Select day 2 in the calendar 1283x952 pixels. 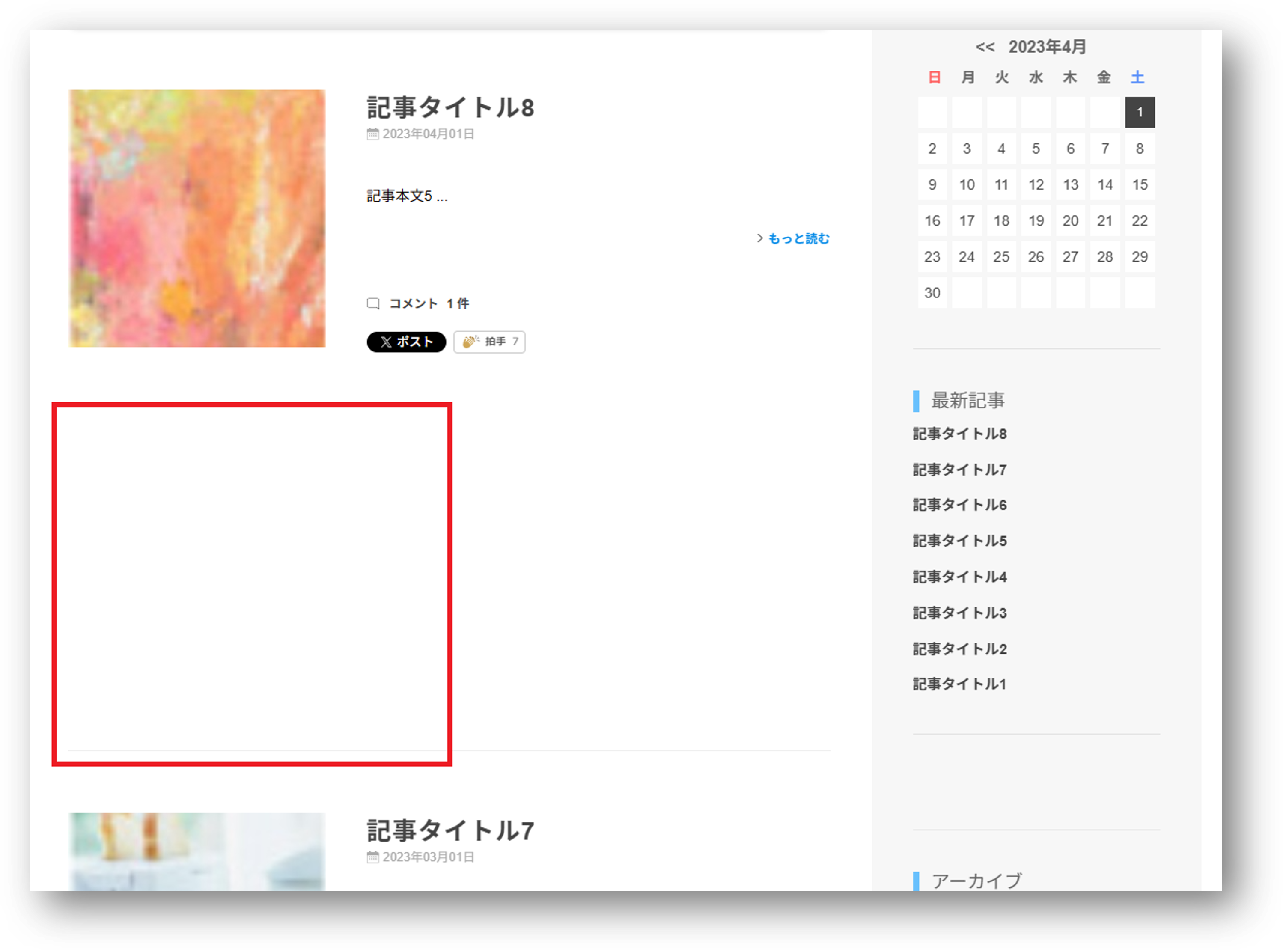click(x=932, y=149)
